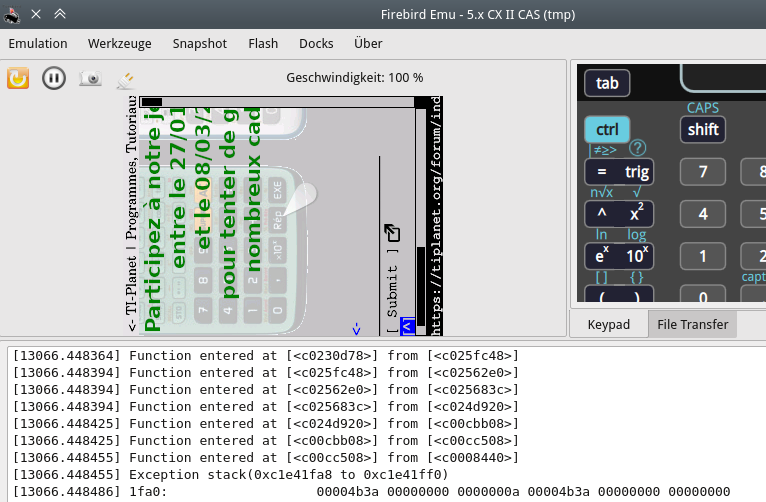Click the x squared key

[637, 214]
